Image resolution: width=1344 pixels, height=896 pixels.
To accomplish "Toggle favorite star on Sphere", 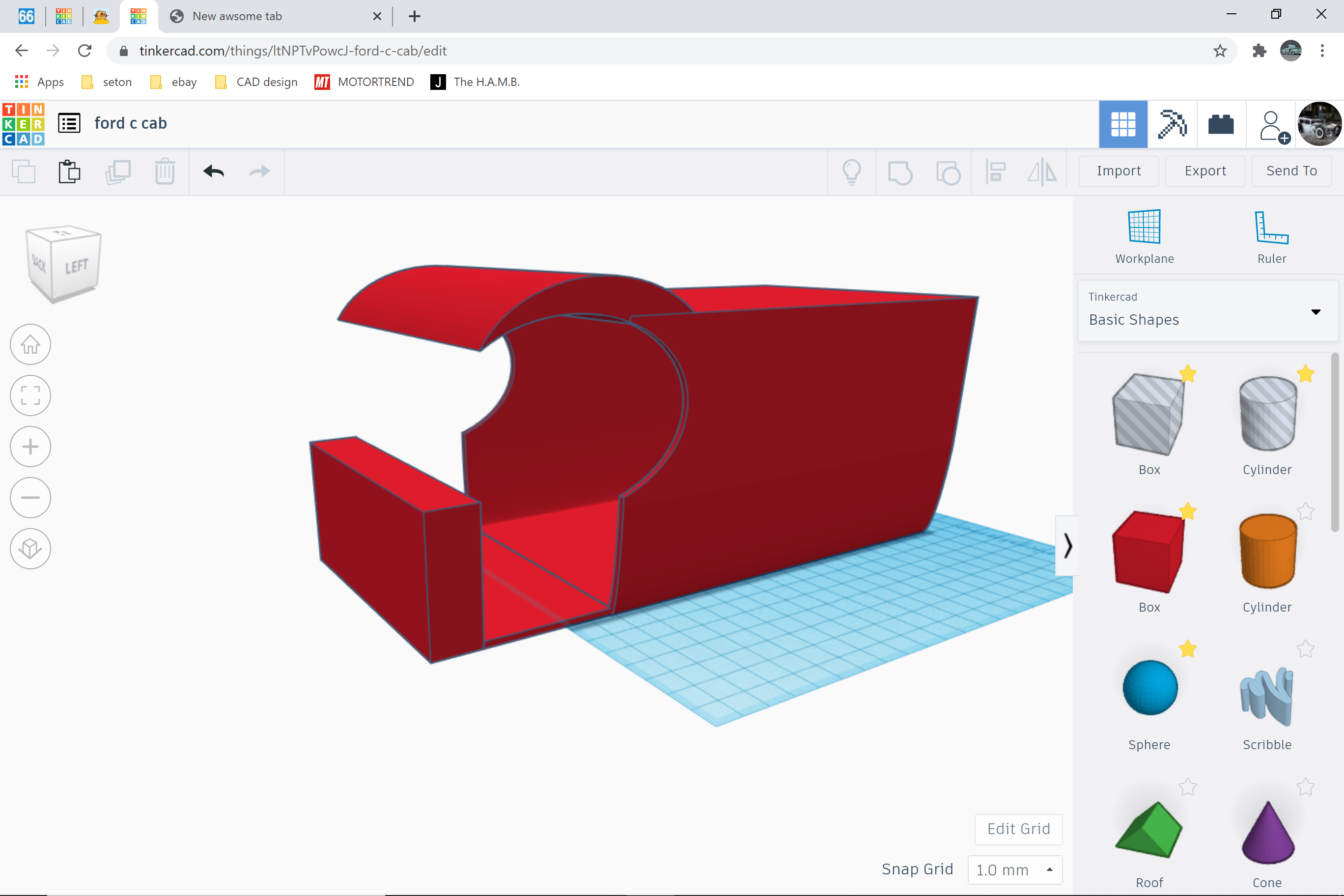I will point(1187,648).
